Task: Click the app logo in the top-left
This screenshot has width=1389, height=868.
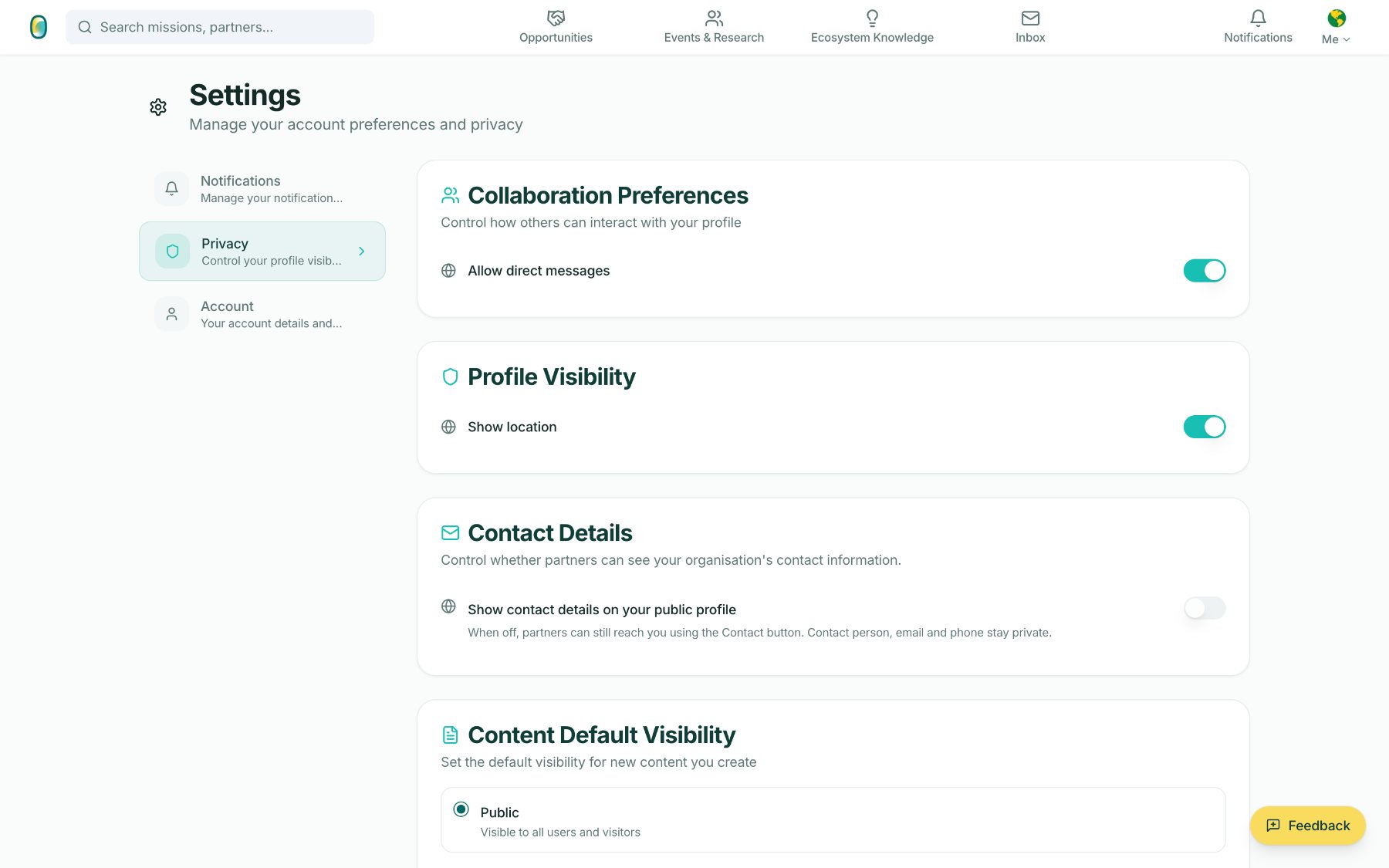Action: pyautogui.click(x=39, y=27)
